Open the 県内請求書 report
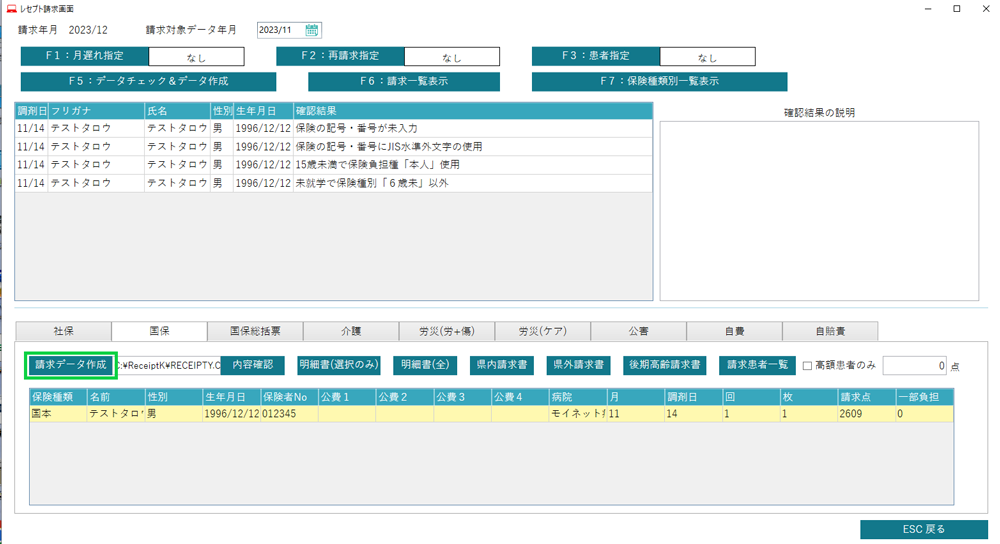 [x=502, y=365]
